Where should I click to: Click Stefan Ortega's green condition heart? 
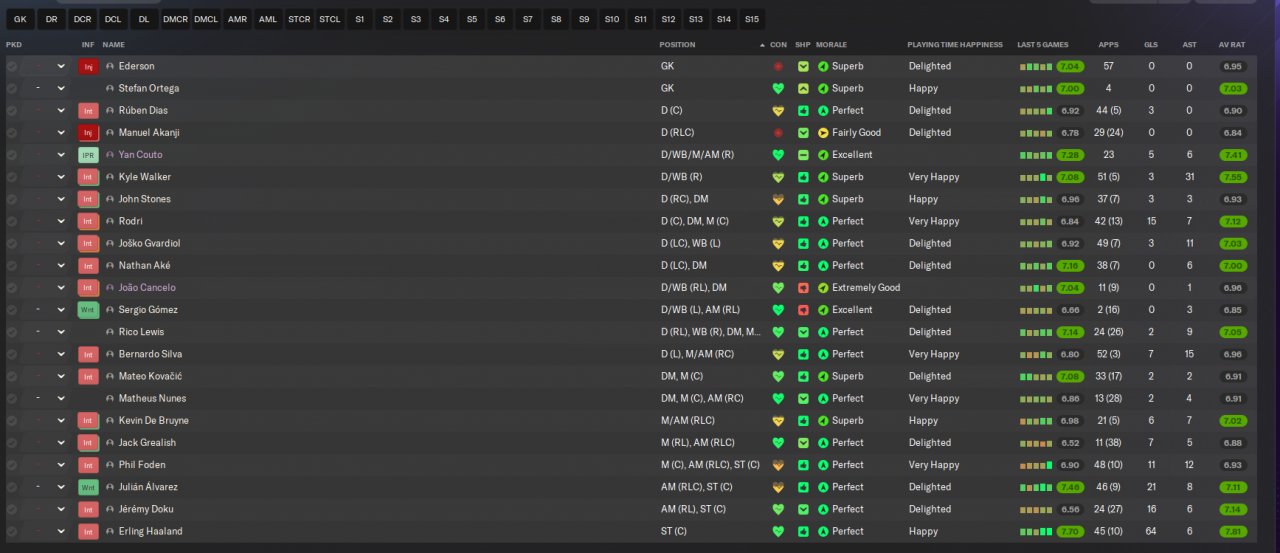click(x=778, y=88)
